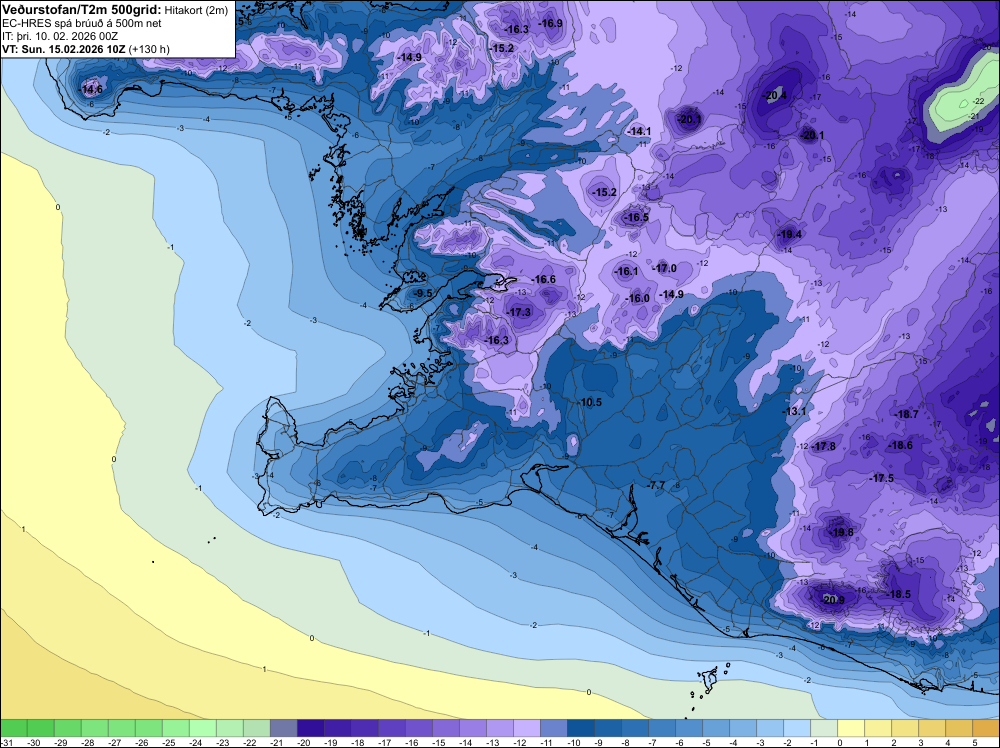Select the darkest purple legend swatch above -20
Viewport: 1000px width, 748px height.
310,728
